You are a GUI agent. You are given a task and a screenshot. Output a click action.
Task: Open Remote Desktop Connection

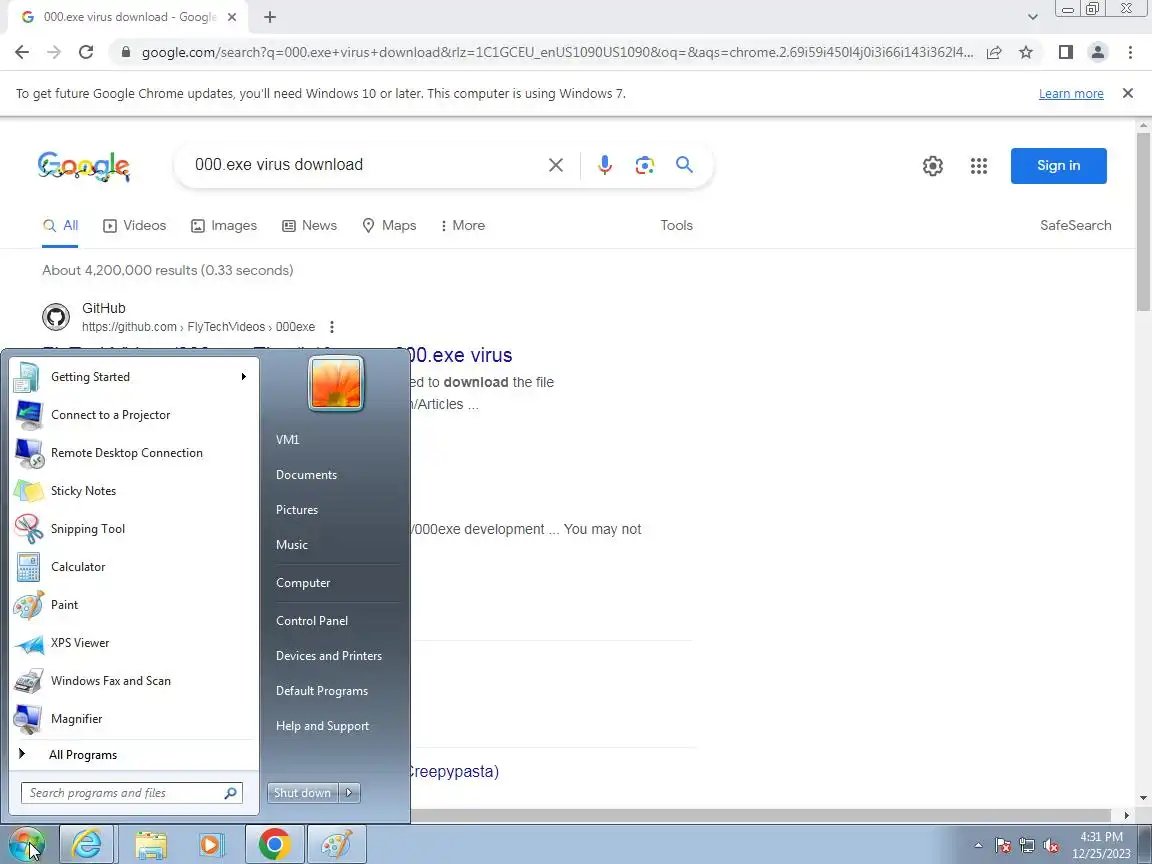pos(134,453)
